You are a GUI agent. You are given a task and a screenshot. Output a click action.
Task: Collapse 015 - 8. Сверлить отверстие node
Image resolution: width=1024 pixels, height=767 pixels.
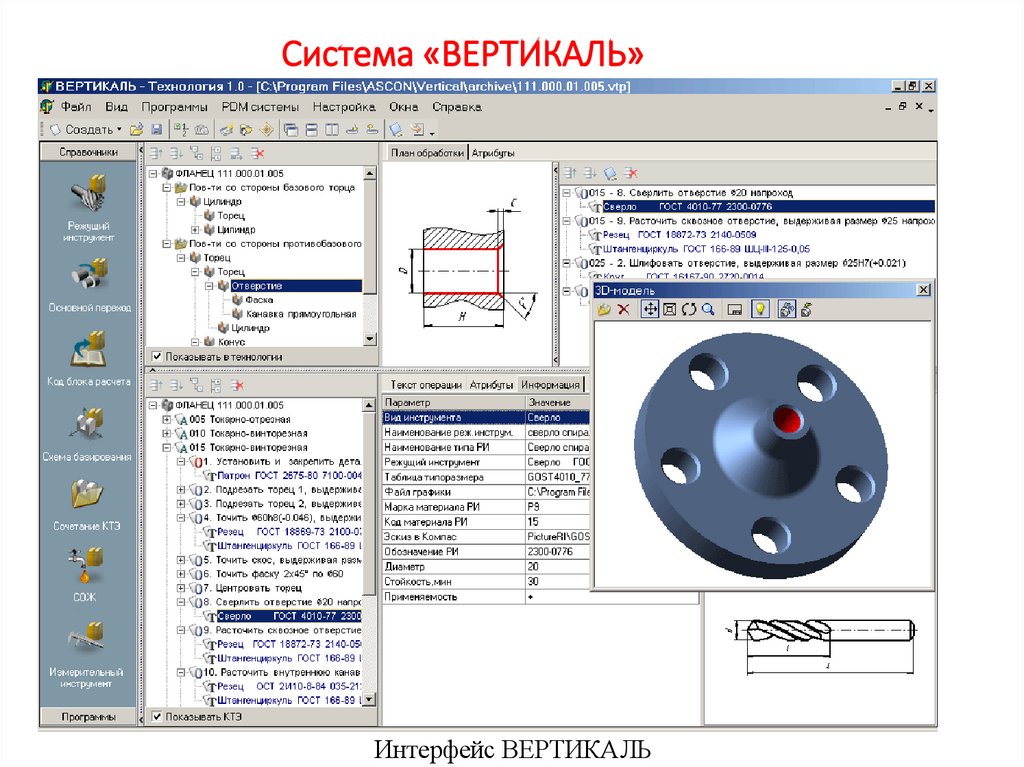point(567,193)
